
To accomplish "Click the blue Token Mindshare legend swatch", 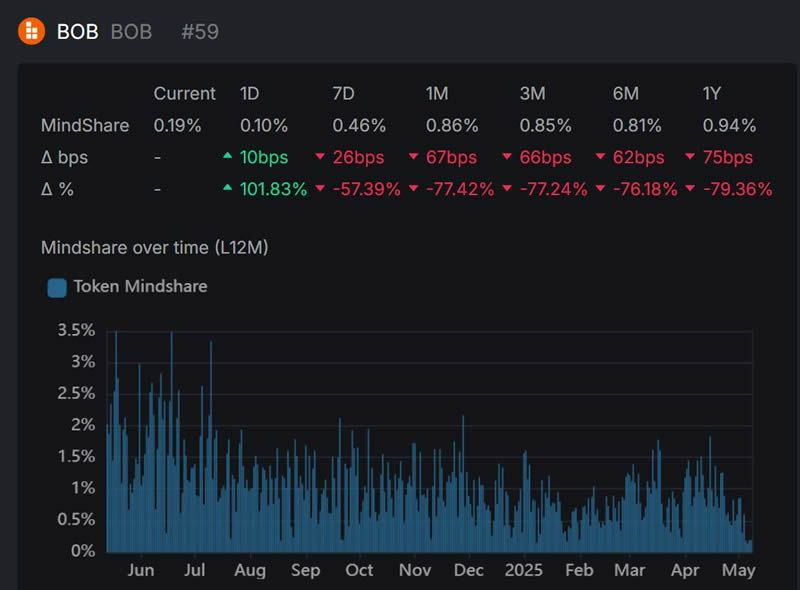I will pyautogui.click(x=57, y=288).
